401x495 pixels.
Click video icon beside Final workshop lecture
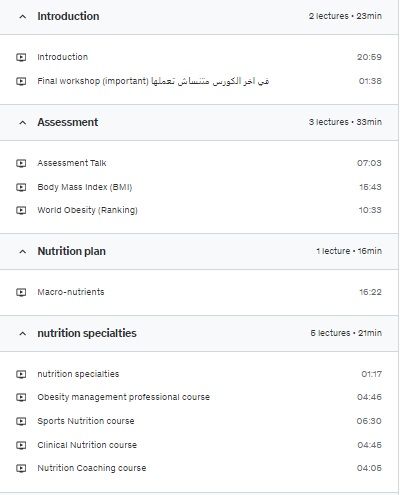(21, 81)
